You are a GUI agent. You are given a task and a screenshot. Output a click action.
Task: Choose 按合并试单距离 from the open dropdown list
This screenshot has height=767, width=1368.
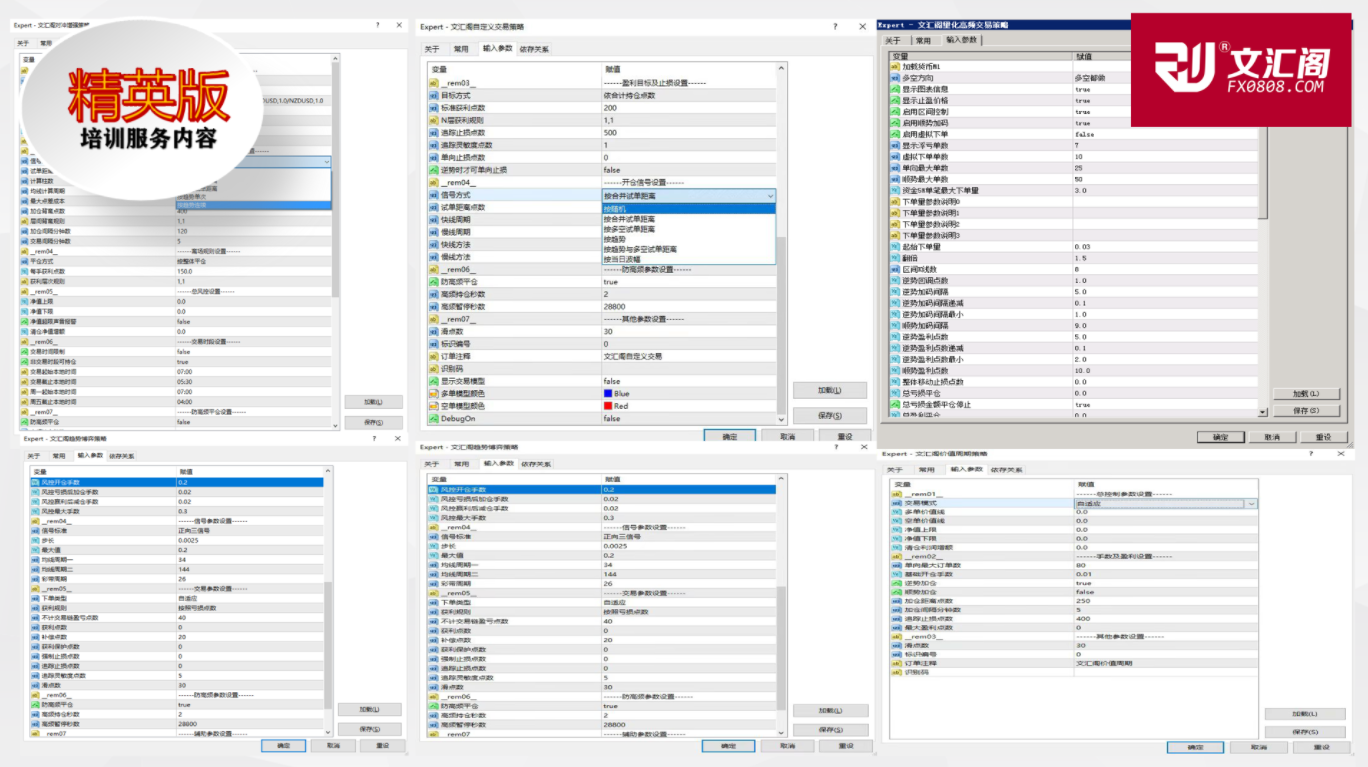688,218
